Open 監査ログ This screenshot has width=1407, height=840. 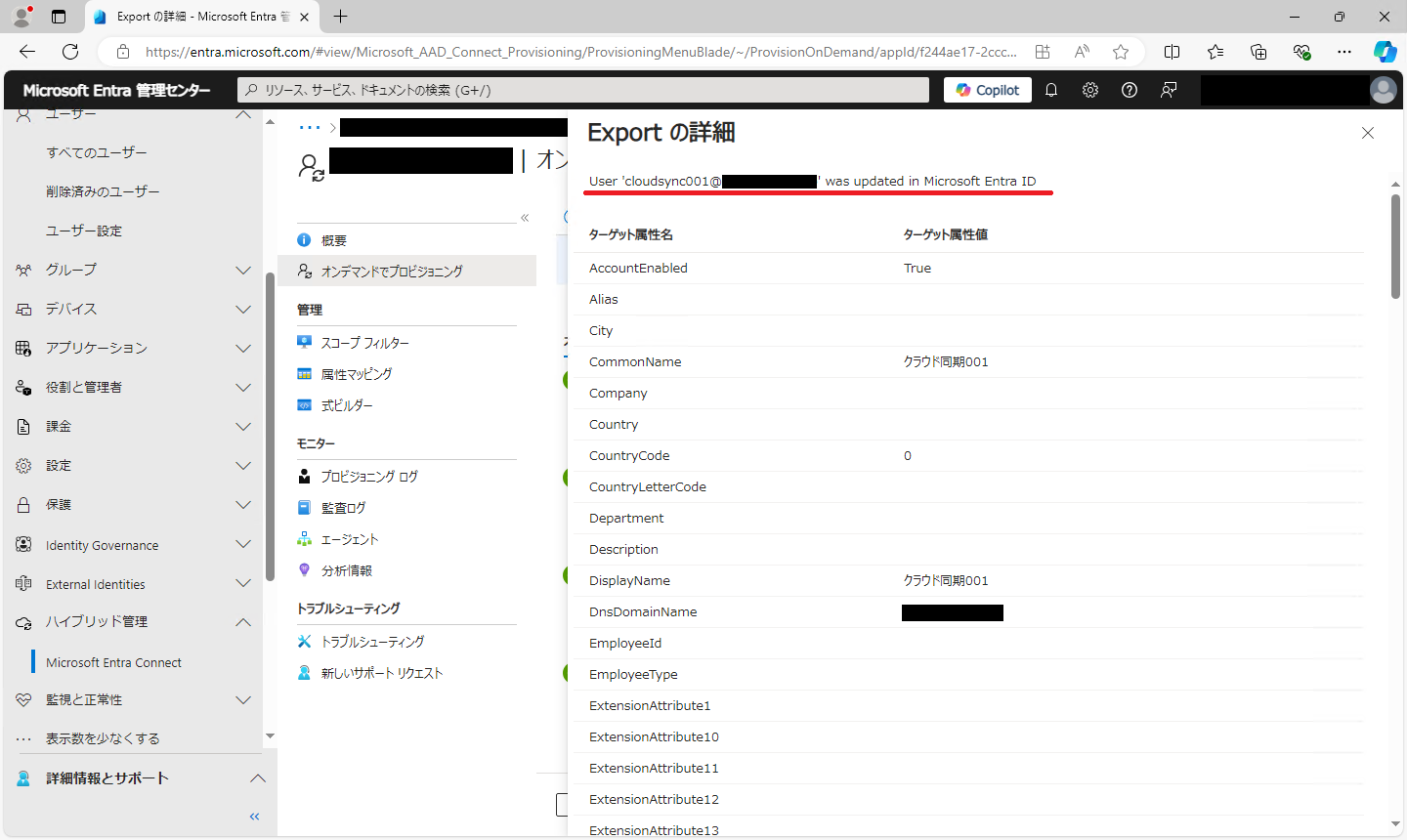point(343,508)
